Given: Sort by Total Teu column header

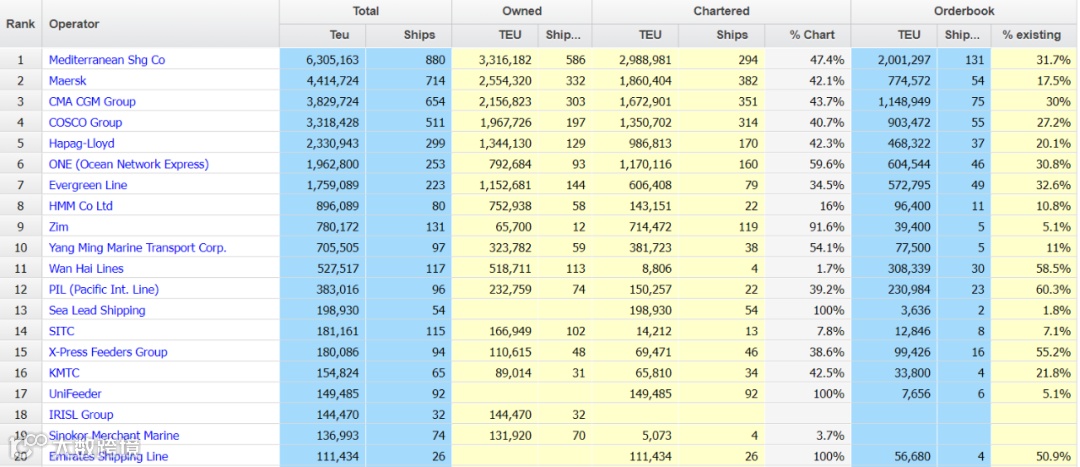Looking at the screenshot, I should (x=322, y=35).
